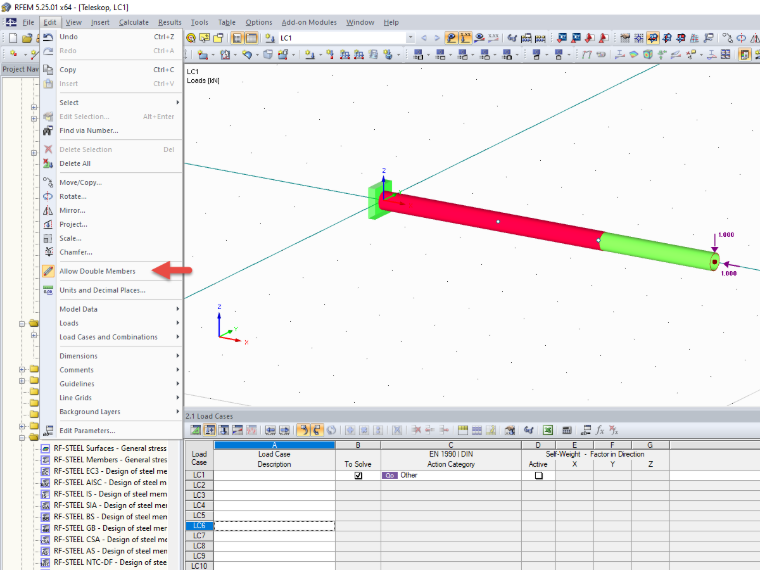Click the Open file folder toolbar icon

27,38
